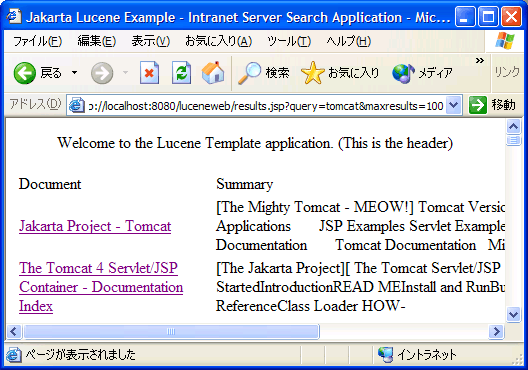
Task: Open the Back button history dropdown arrow
Action: point(74,72)
